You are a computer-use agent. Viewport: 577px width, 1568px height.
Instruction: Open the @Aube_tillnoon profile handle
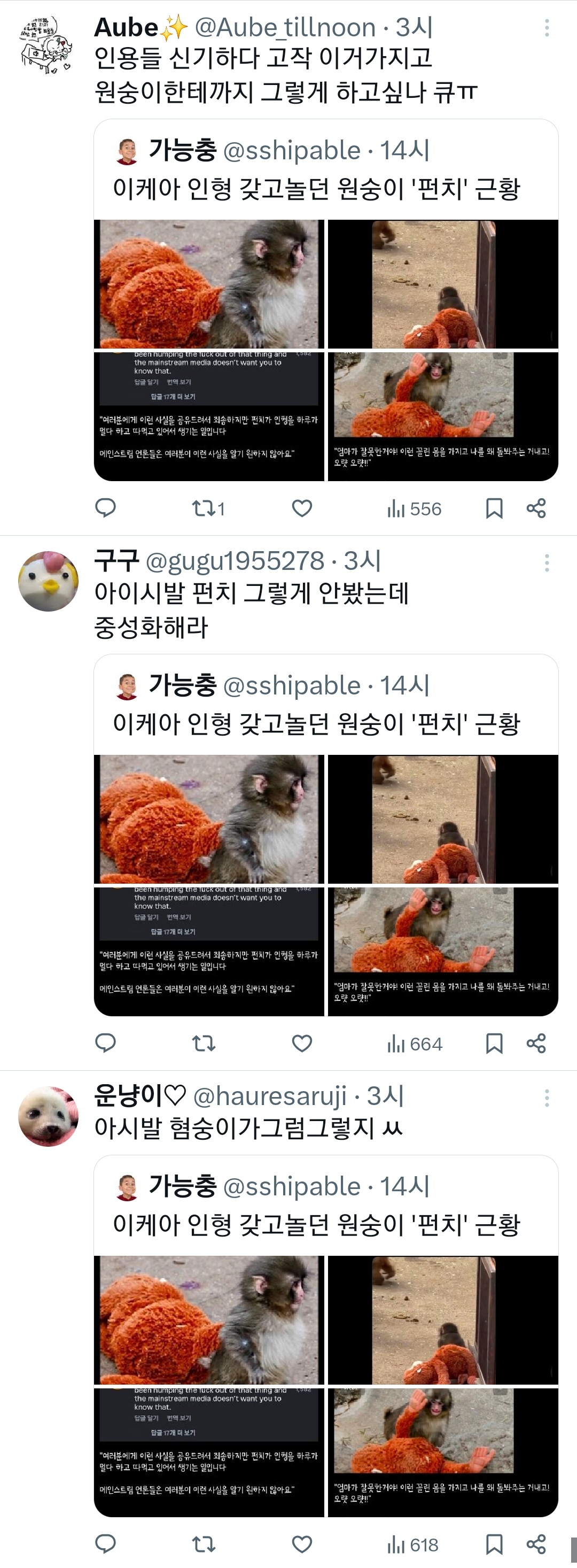pos(285,27)
